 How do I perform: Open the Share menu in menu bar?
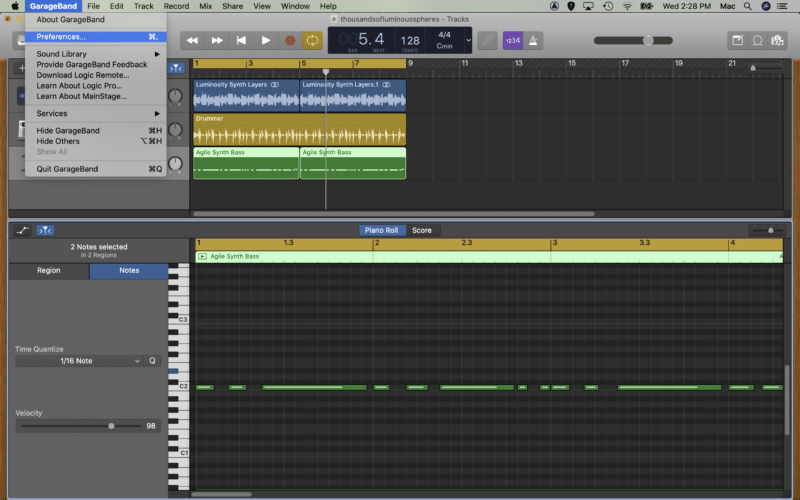[232, 6]
